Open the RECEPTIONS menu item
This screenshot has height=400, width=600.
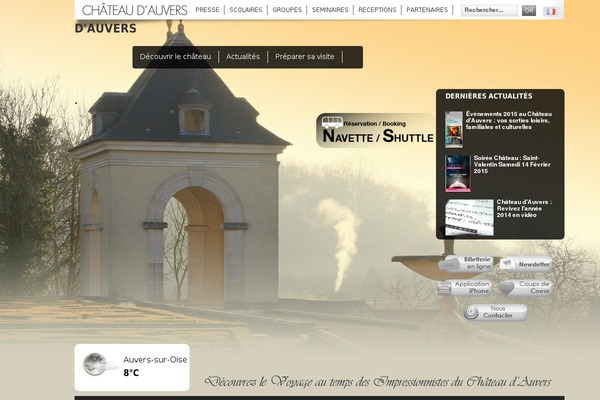pos(377,10)
